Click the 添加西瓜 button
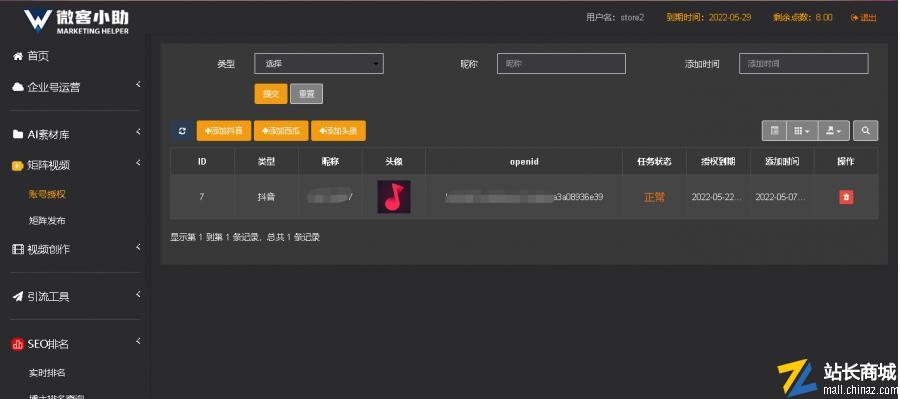The image size is (900, 399). (281, 131)
